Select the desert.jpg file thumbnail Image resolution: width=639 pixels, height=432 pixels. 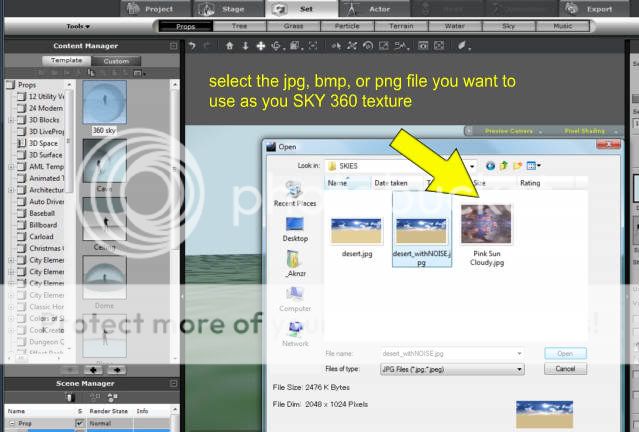tap(356, 231)
